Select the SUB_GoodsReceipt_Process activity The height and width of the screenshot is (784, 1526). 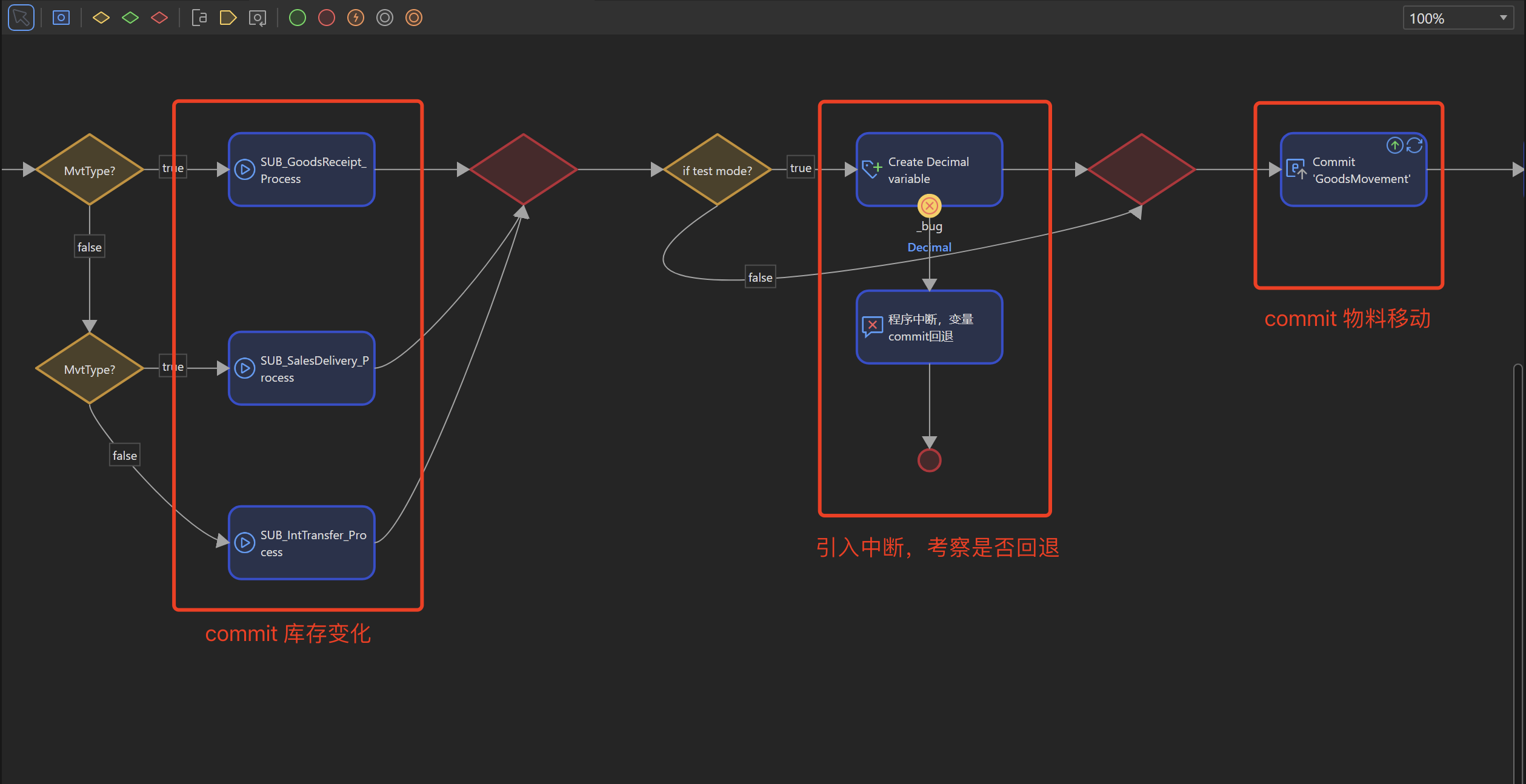(302, 170)
